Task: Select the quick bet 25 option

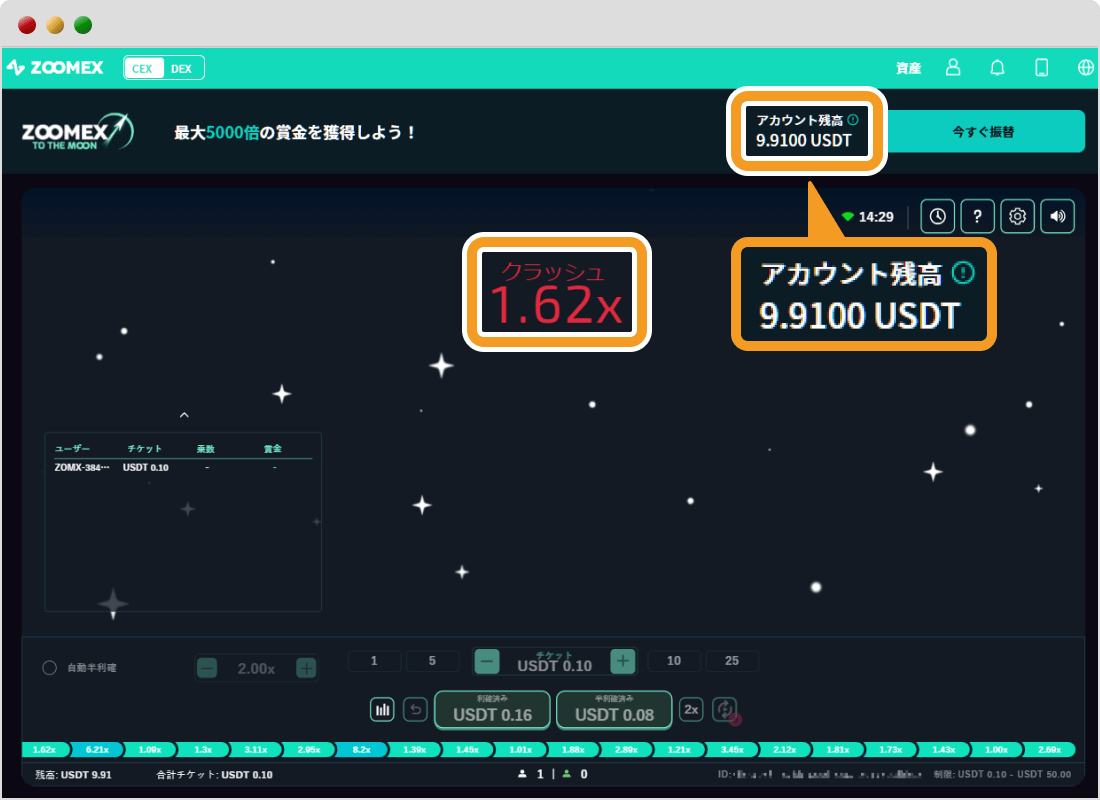Action: pos(732,661)
